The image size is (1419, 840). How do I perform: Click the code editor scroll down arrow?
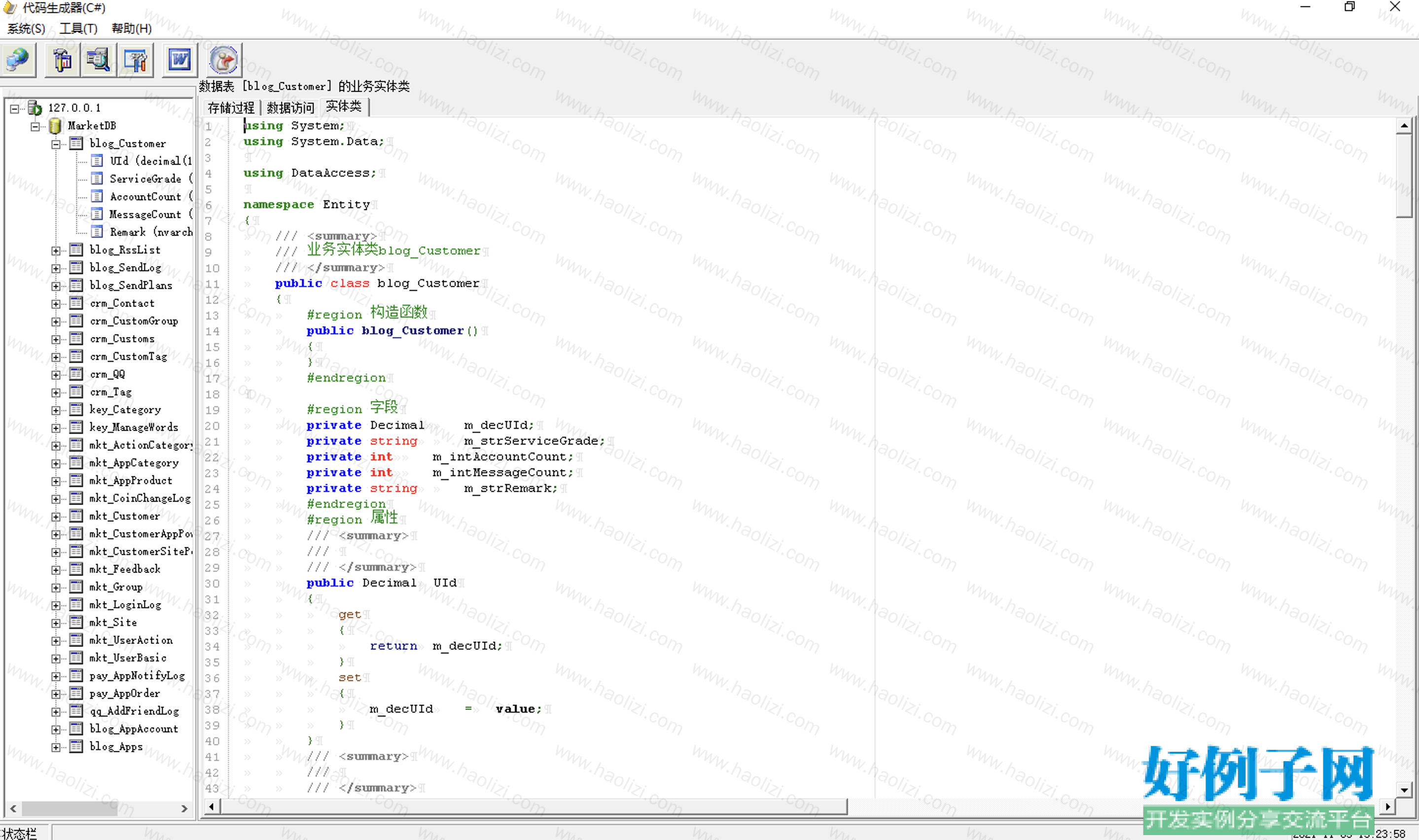point(1404,790)
